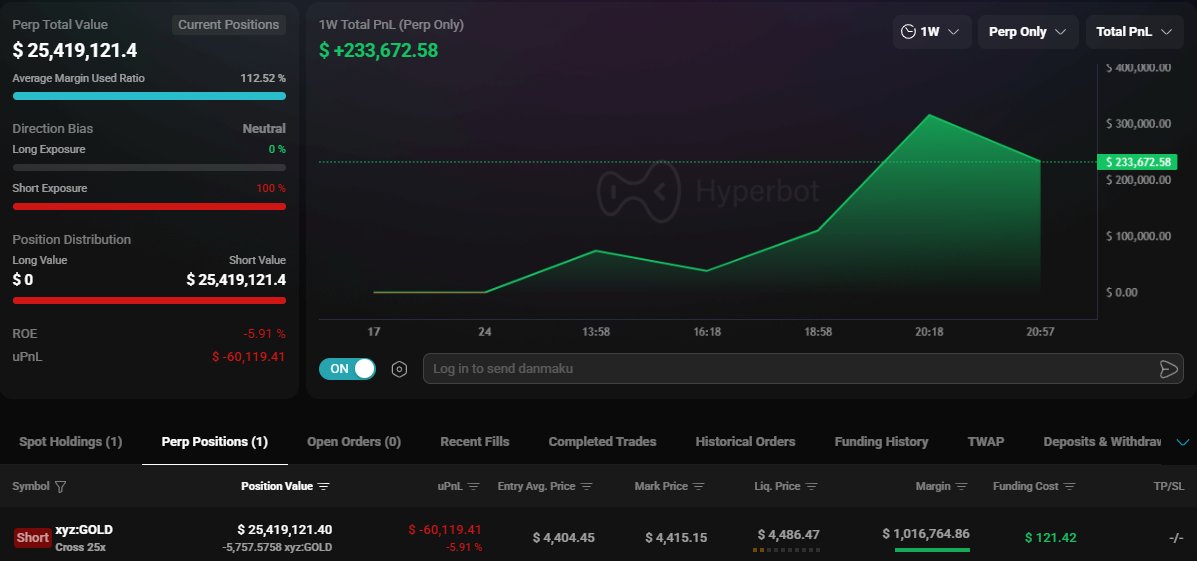Click the Liq. Price $4,486.47 cell
The height and width of the screenshot is (561, 1197).
pos(789,535)
